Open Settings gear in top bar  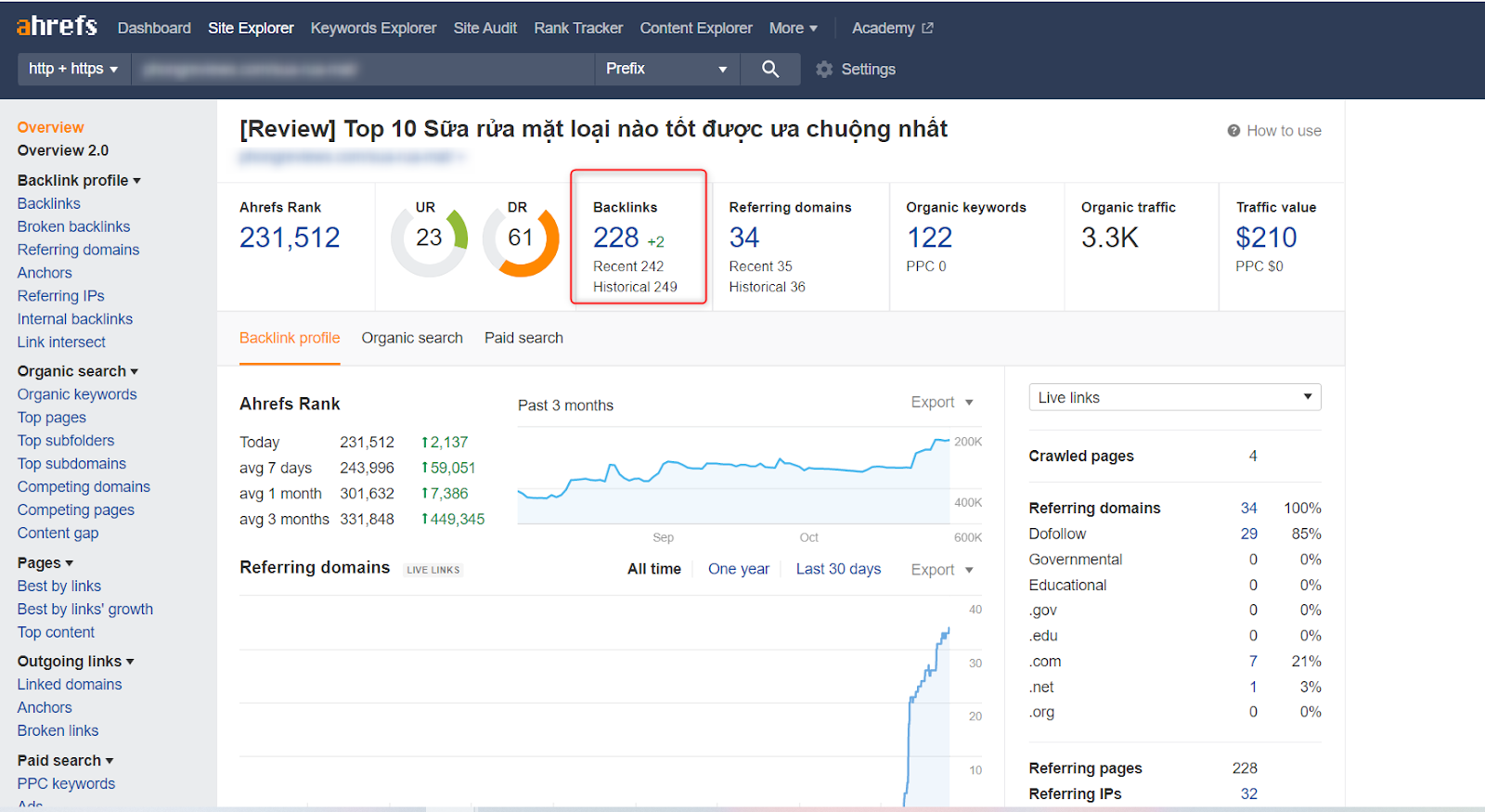coord(855,70)
